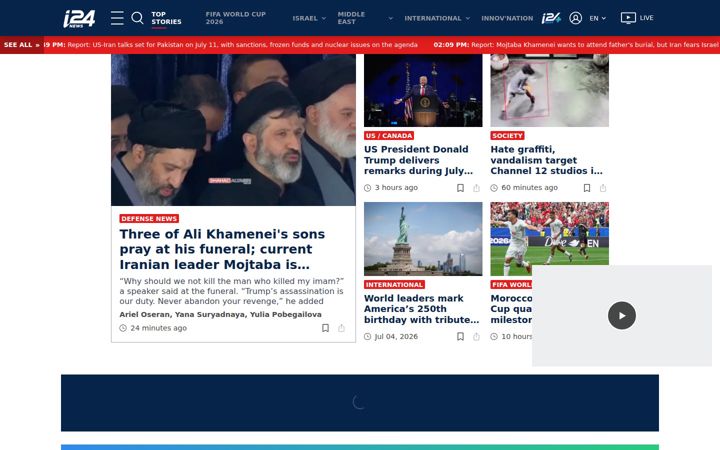Select the "24 minutes ago" timestamp

(158, 328)
